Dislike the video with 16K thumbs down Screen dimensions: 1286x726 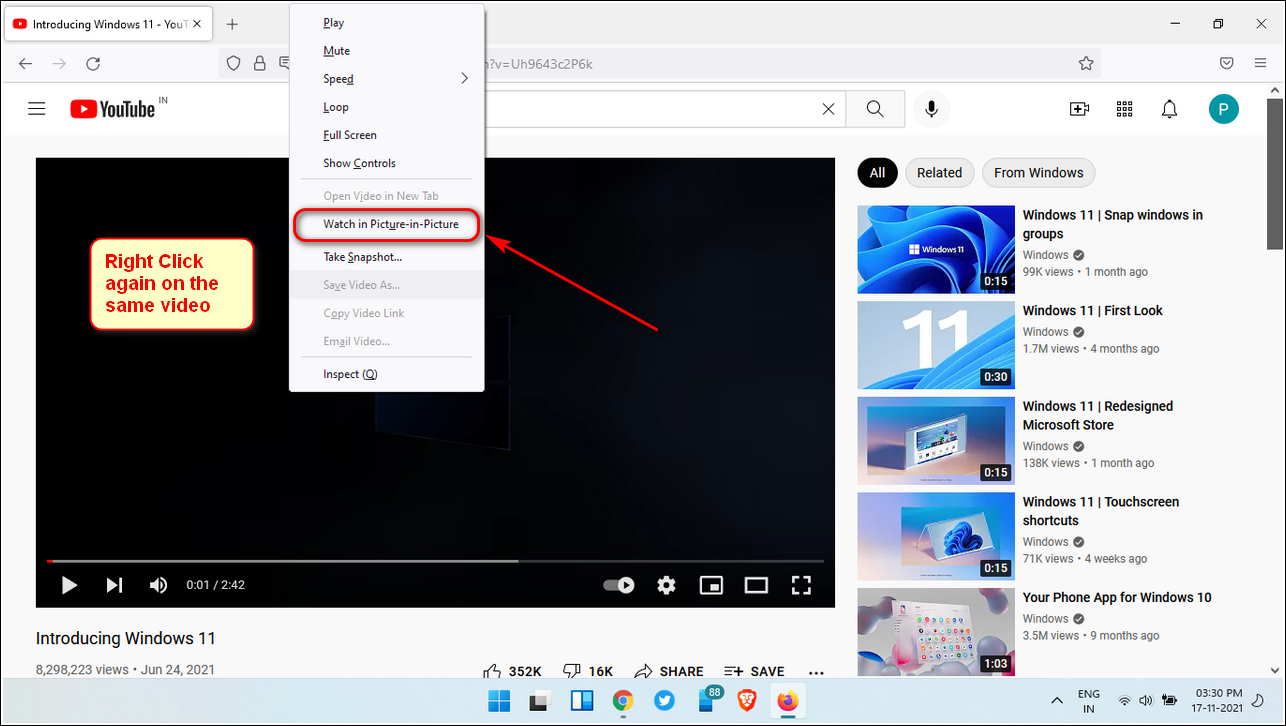pos(588,671)
